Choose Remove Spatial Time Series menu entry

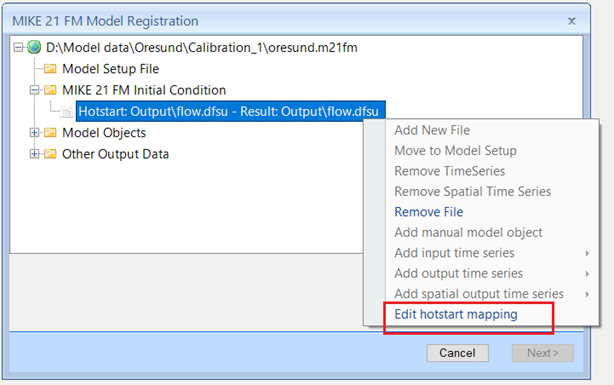coord(473,191)
